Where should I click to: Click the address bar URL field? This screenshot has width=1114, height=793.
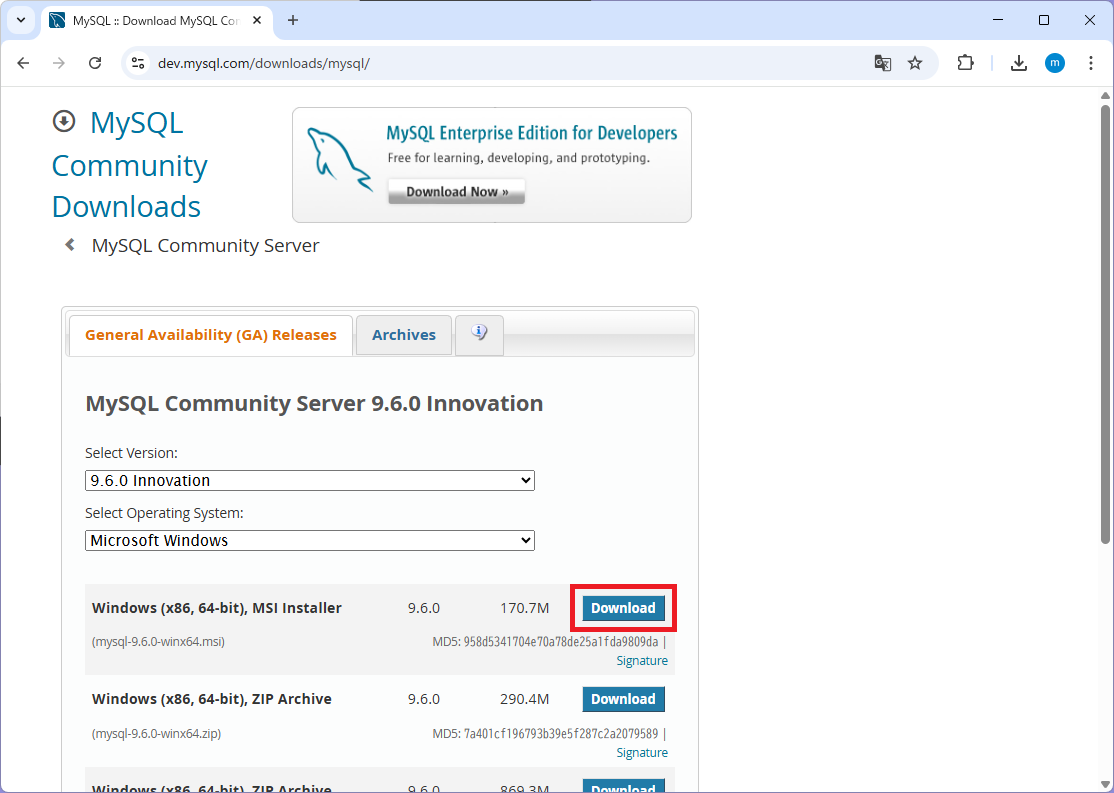click(x=500, y=63)
